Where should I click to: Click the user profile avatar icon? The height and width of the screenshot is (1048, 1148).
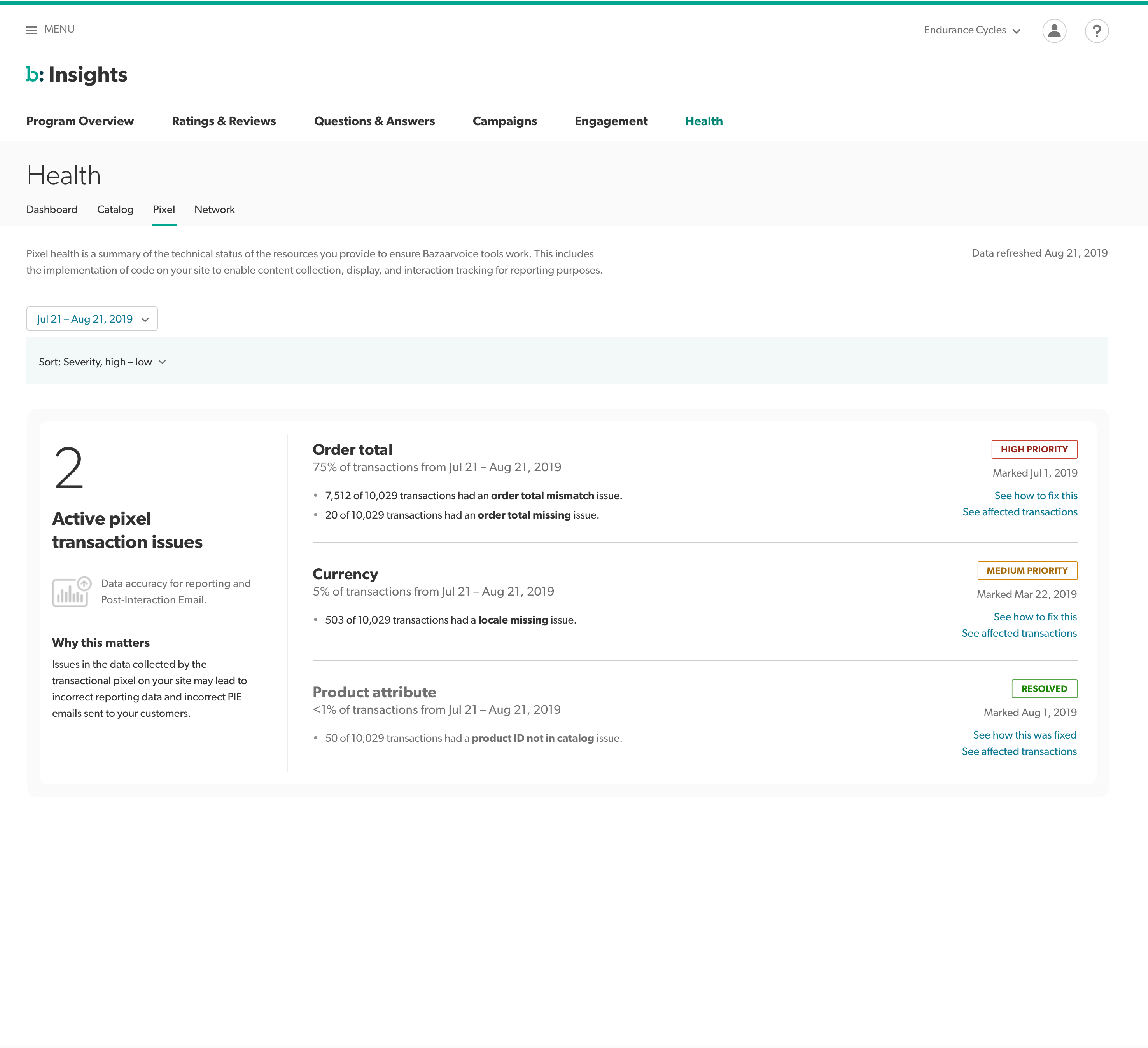[1054, 30]
